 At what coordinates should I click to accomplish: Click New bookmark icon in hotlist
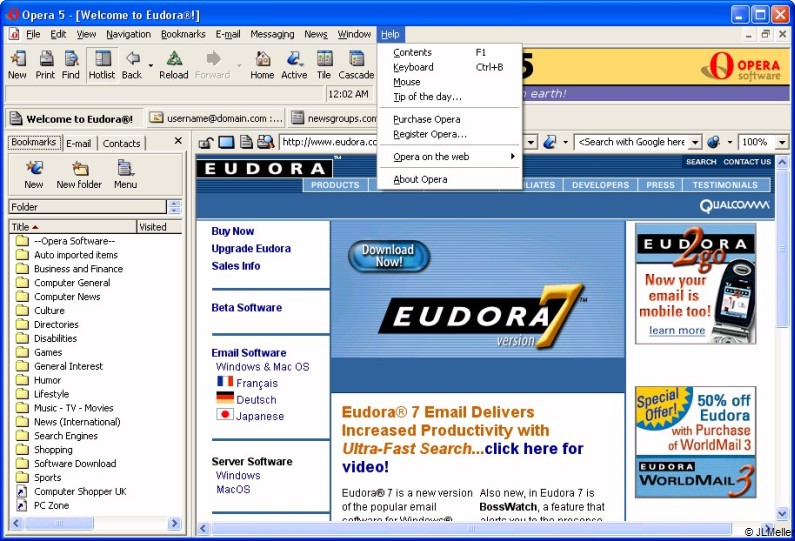[x=34, y=174]
